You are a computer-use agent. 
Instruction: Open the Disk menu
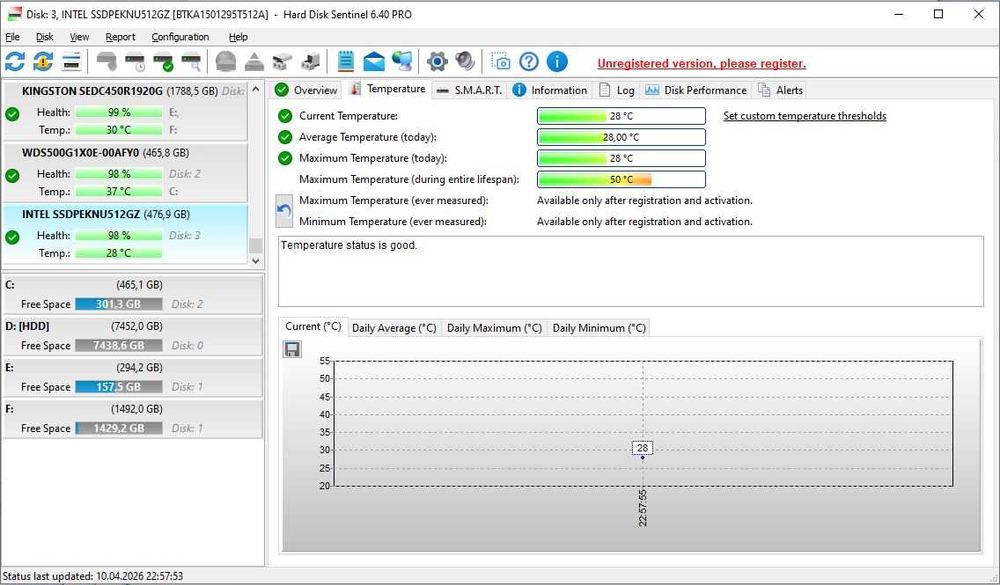pos(45,37)
